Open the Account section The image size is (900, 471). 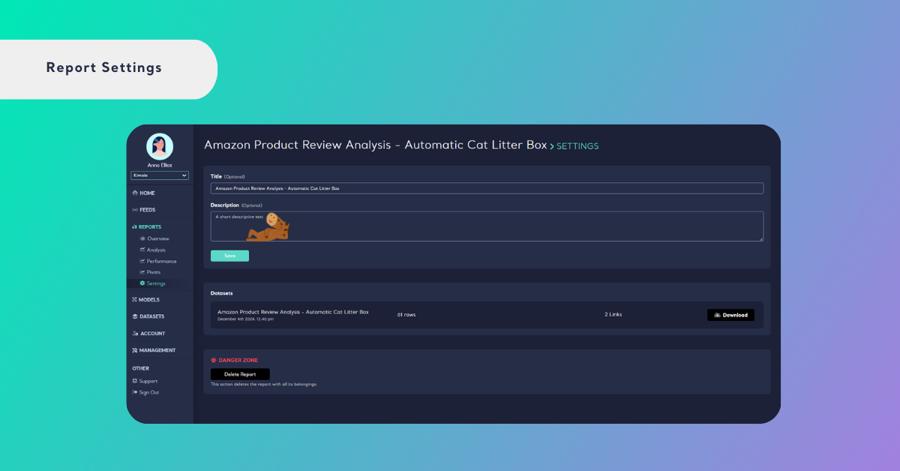pos(149,333)
